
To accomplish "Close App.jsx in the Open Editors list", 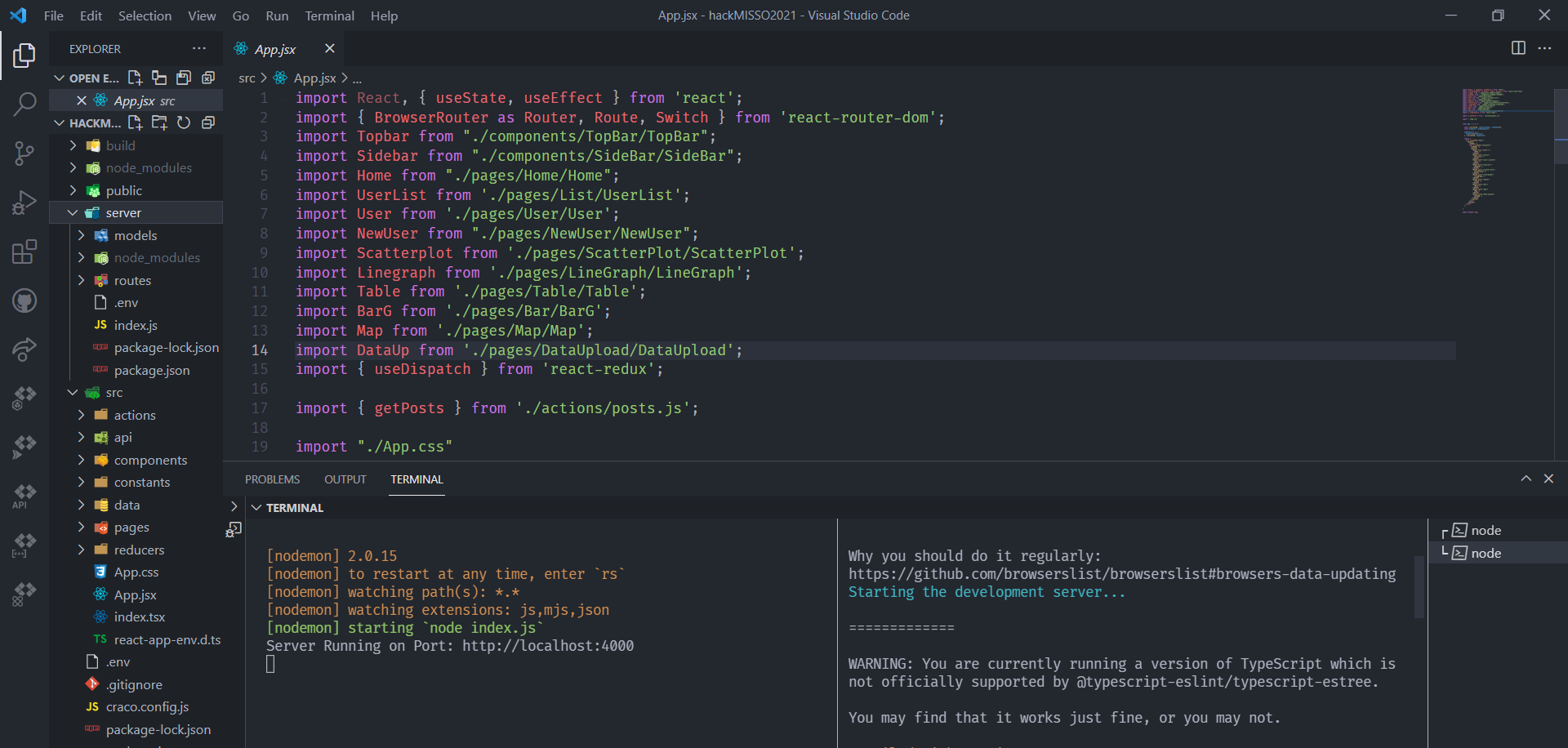I will (x=82, y=100).
